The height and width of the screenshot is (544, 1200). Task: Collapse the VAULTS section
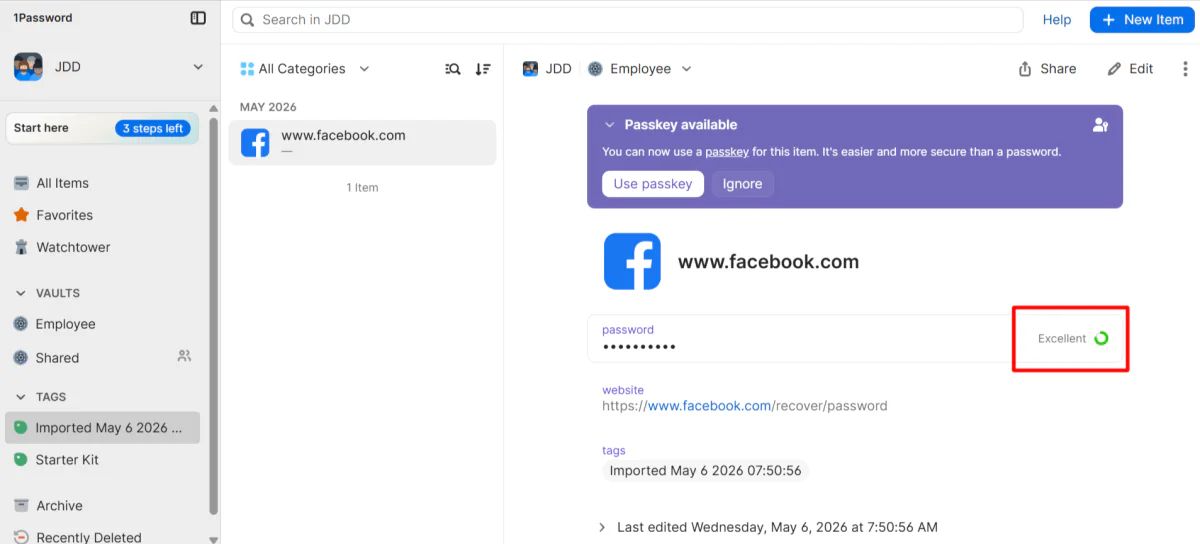coord(21,293)
